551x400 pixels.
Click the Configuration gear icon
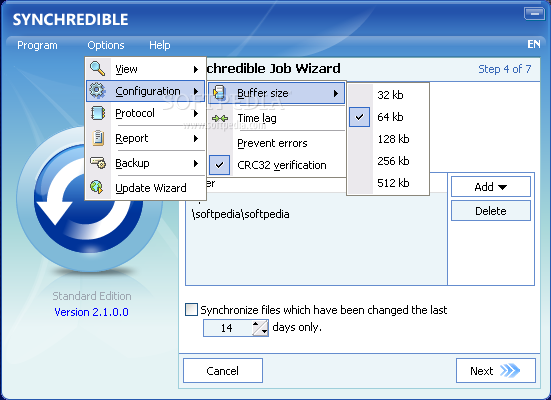tap(97, 91)
